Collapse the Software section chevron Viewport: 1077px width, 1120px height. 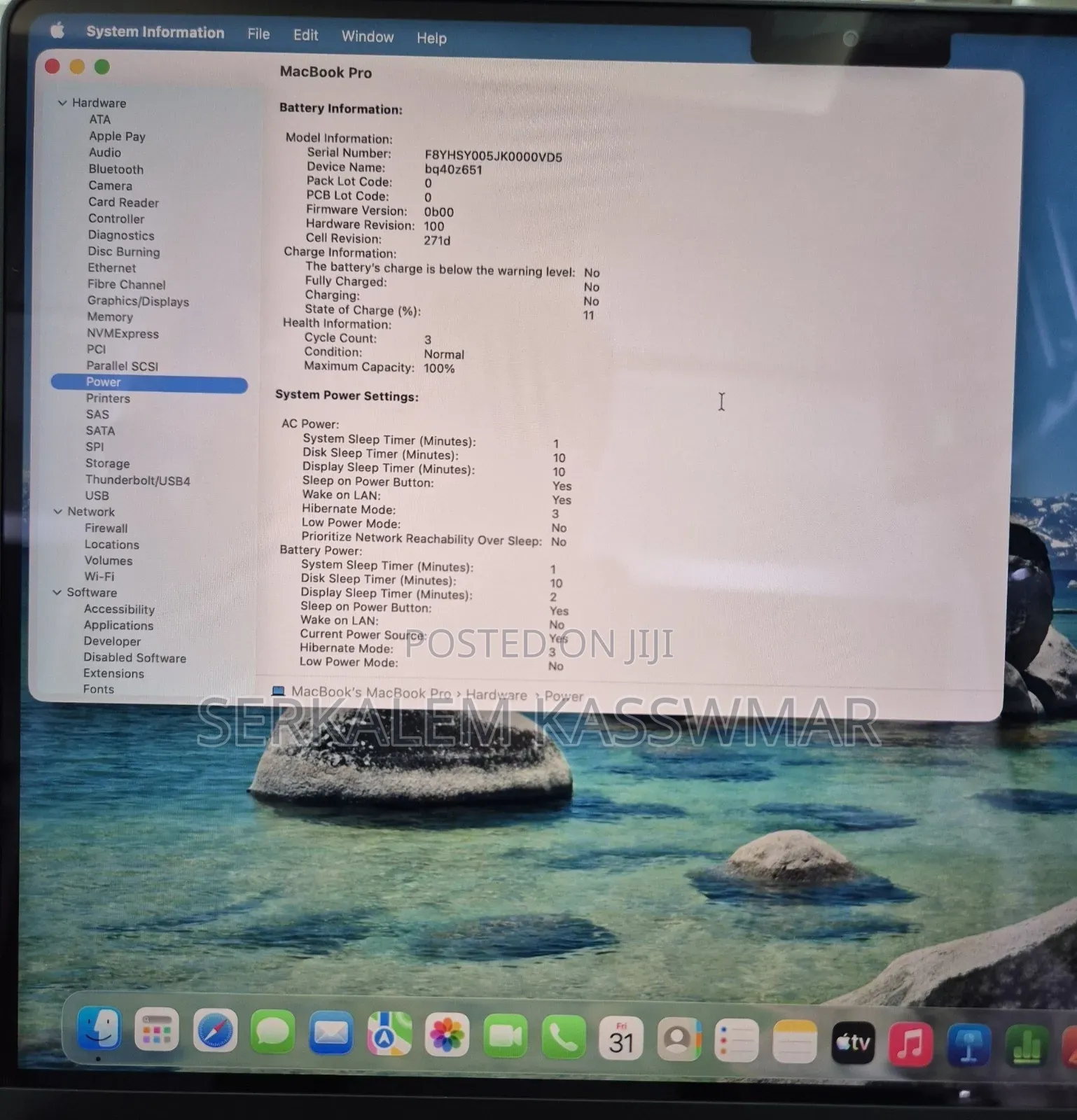57,592
